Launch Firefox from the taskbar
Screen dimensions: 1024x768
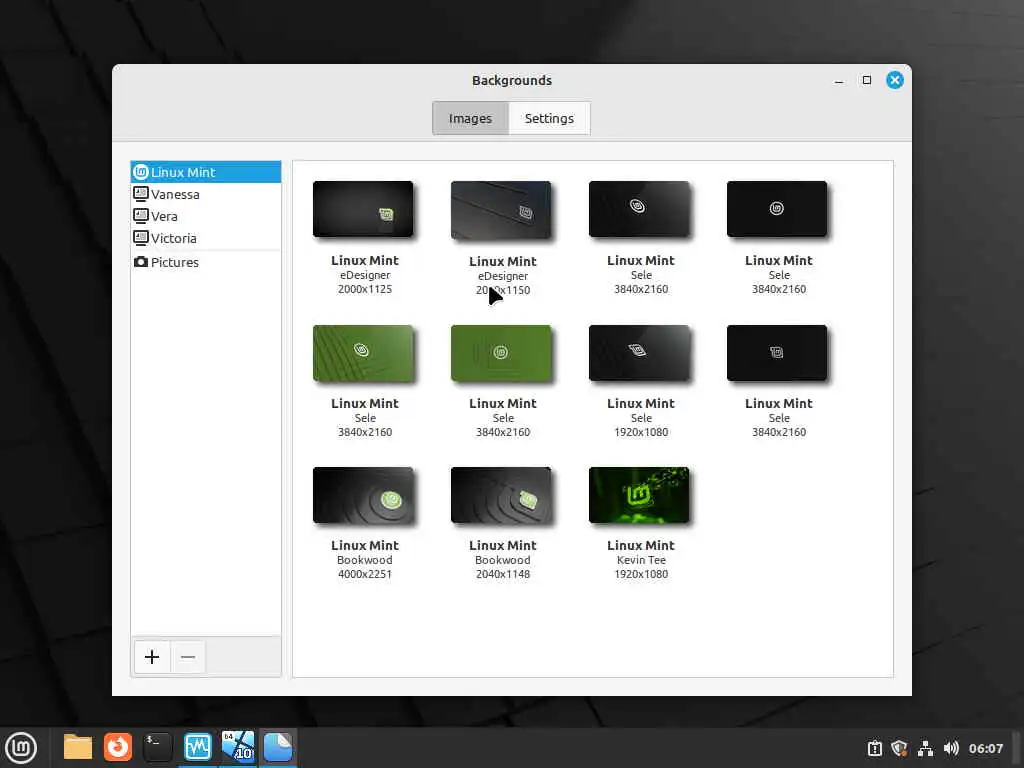click(118, 747)
